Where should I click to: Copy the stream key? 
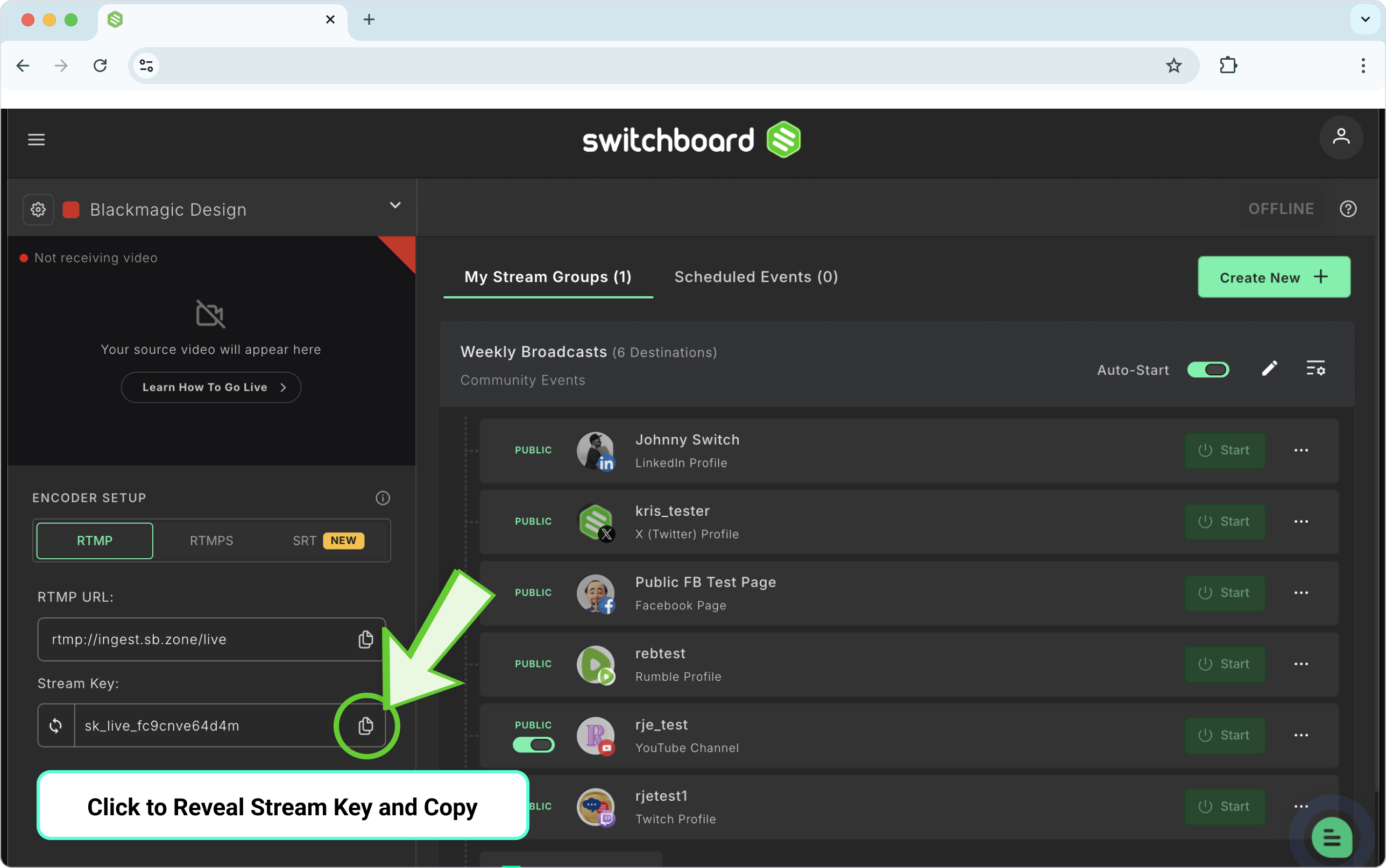point(366,725)
